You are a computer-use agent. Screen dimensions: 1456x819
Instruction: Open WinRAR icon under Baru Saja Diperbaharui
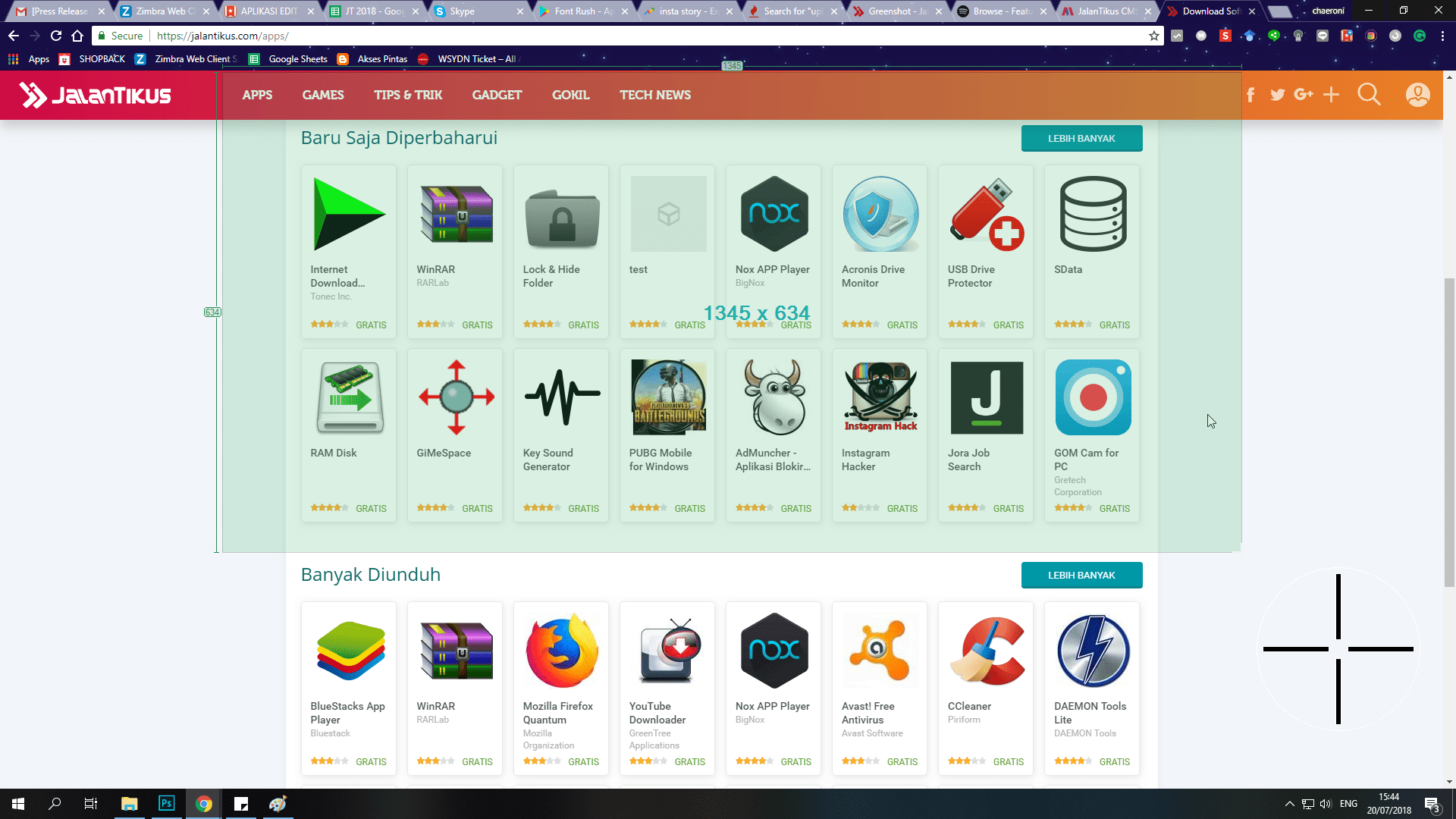point(456,214)
